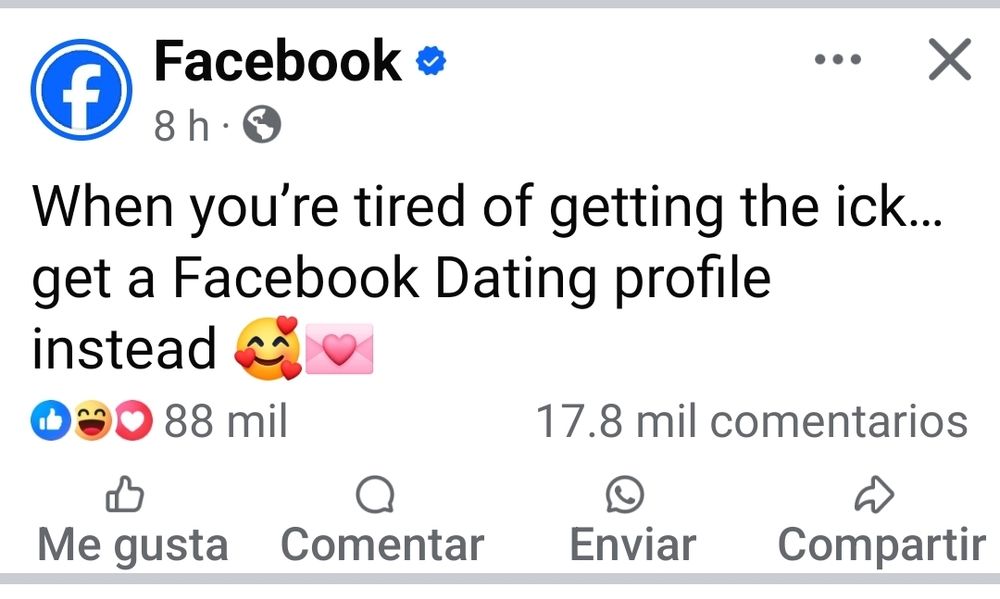
Task: Click the red heart love reaction icon
Action: pyautogui.click(x=133, y=420)
